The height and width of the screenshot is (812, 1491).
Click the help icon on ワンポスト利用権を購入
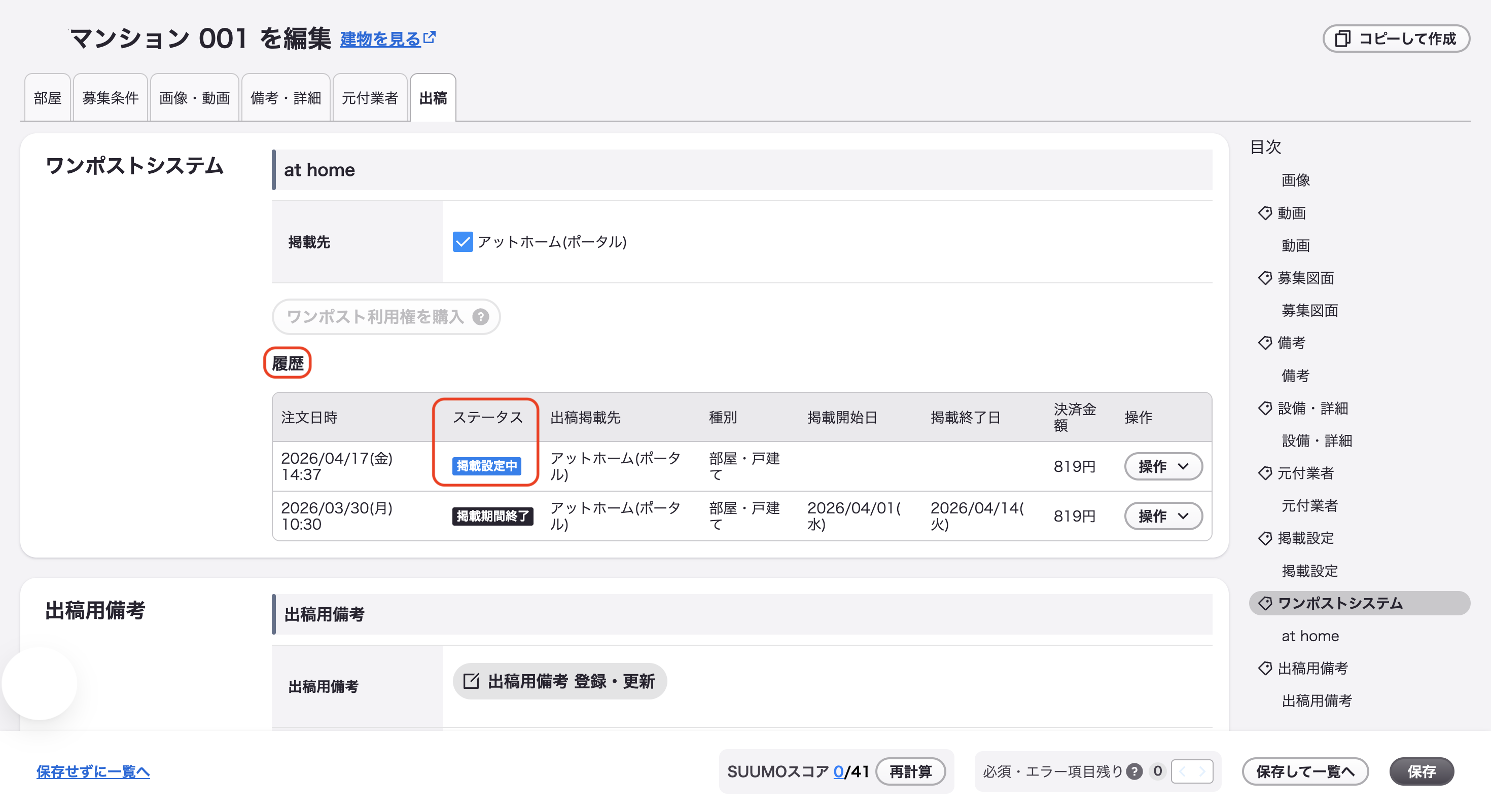pos(481,317)
